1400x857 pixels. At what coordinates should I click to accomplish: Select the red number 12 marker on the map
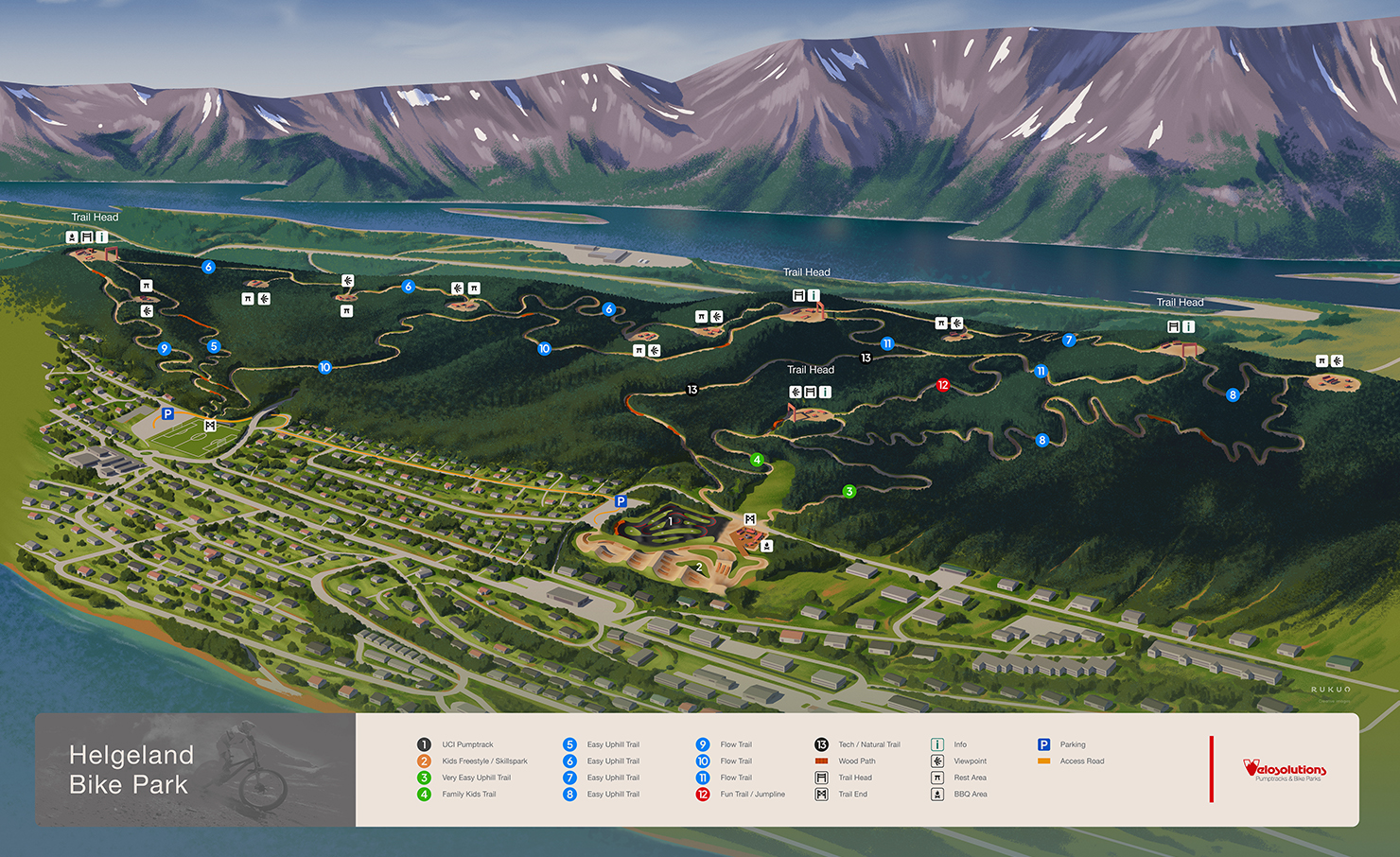(942, 385)
